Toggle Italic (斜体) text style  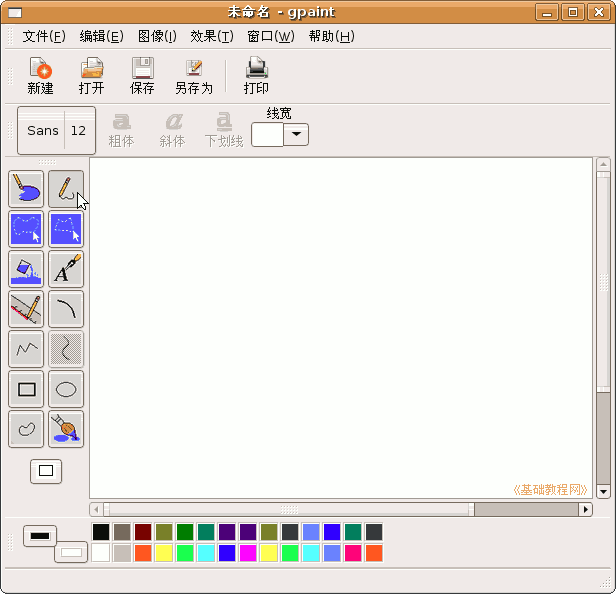(173, 130)
